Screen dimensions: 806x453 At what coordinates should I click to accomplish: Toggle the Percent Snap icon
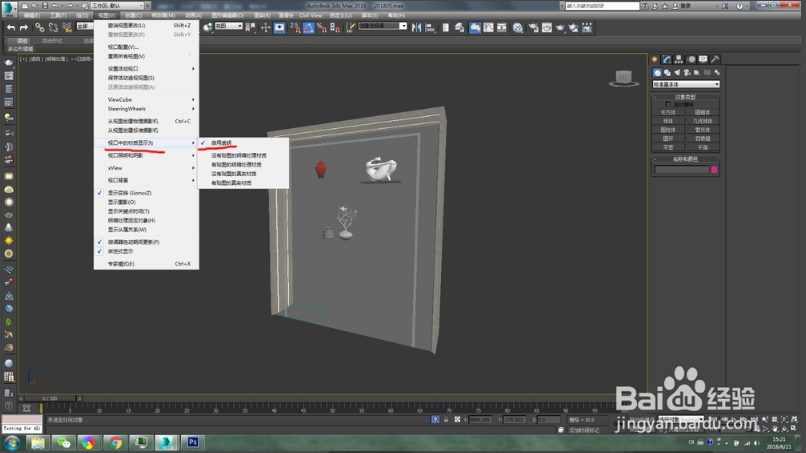(x=322, y=27)
